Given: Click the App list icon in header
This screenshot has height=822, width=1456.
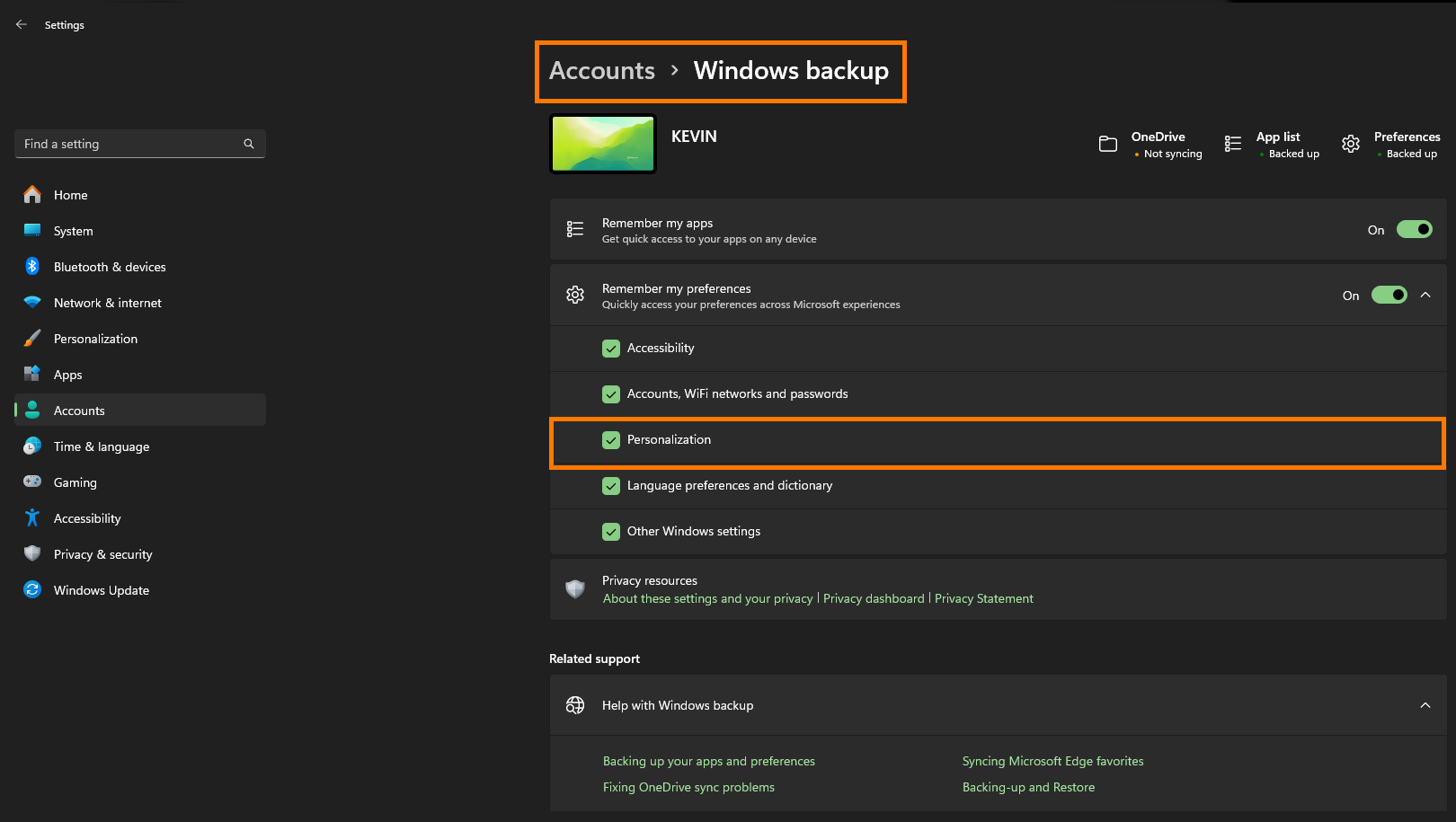Looking at the screenshot, I should point(1233,144).
